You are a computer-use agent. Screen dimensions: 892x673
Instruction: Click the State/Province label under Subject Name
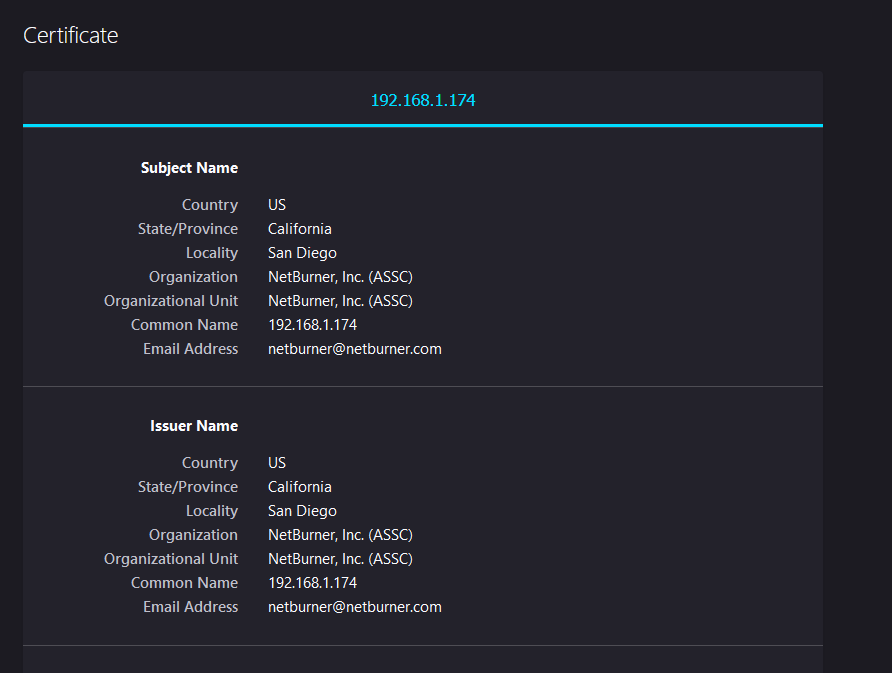(188, 229)
